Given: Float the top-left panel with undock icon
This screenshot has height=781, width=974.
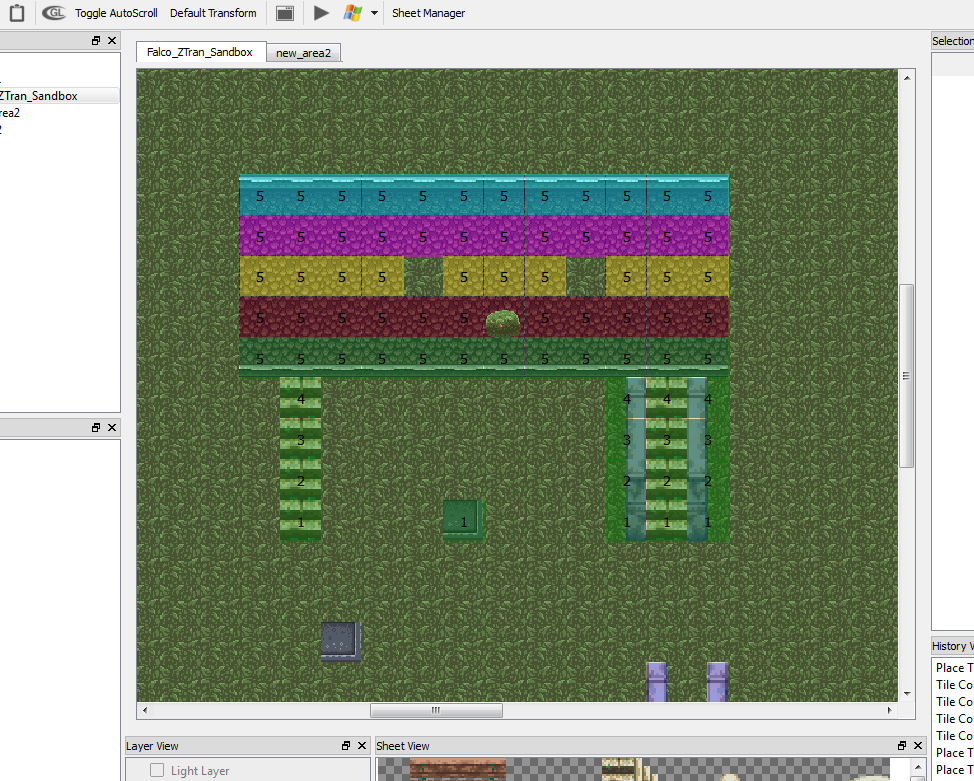Looking at the screenshot, I should 96,40.
